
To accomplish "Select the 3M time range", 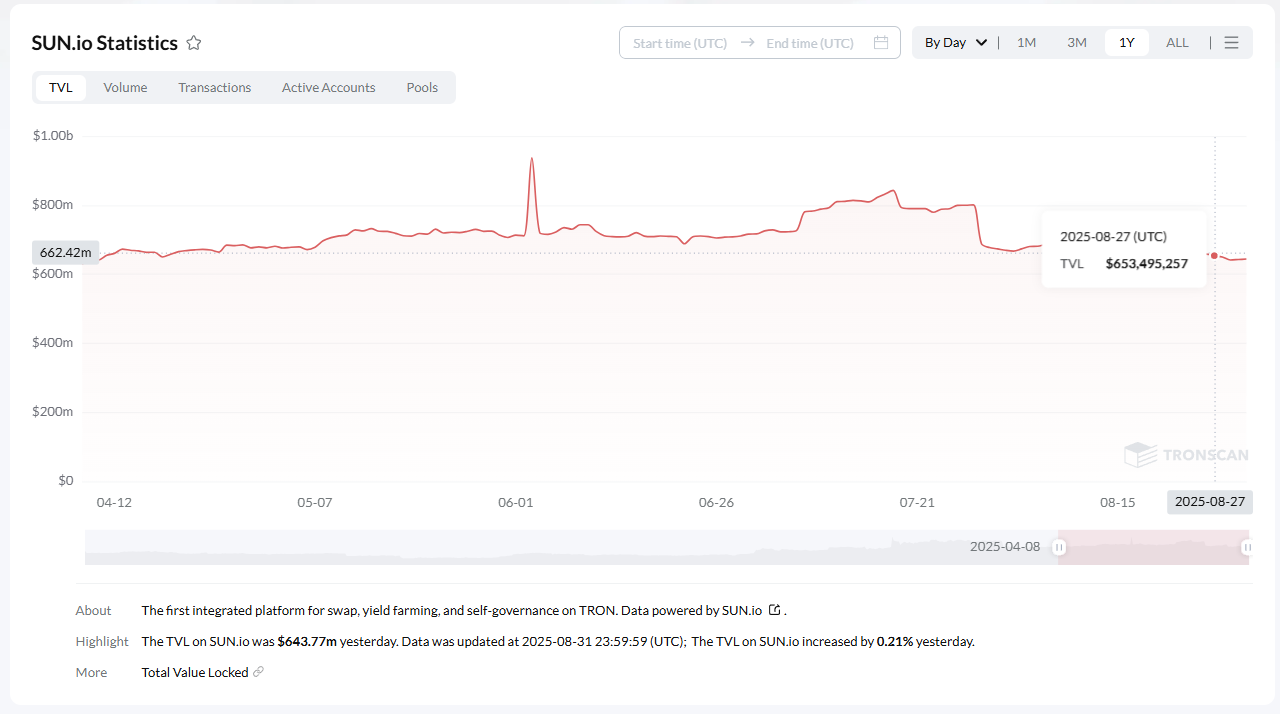I will tap(1076, 43).
